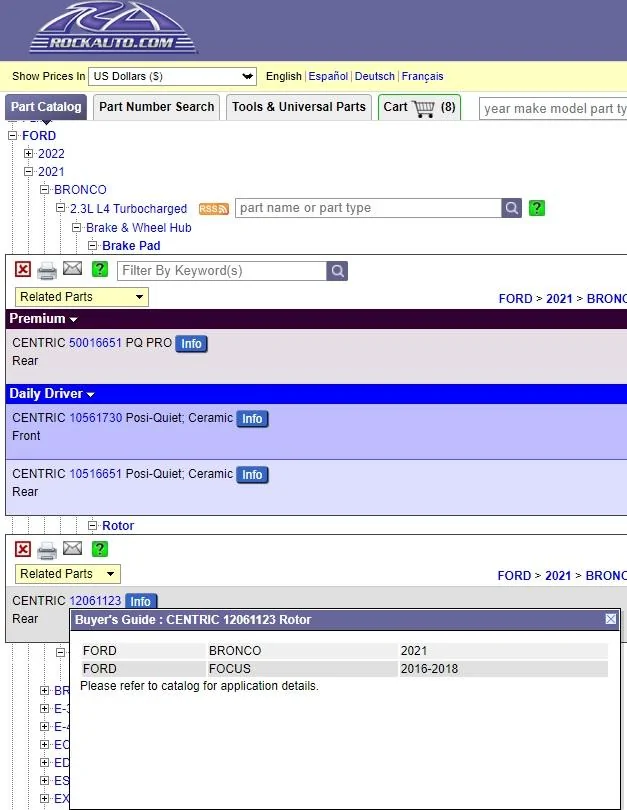
Task: Switch language to Français
Action: 422,76
